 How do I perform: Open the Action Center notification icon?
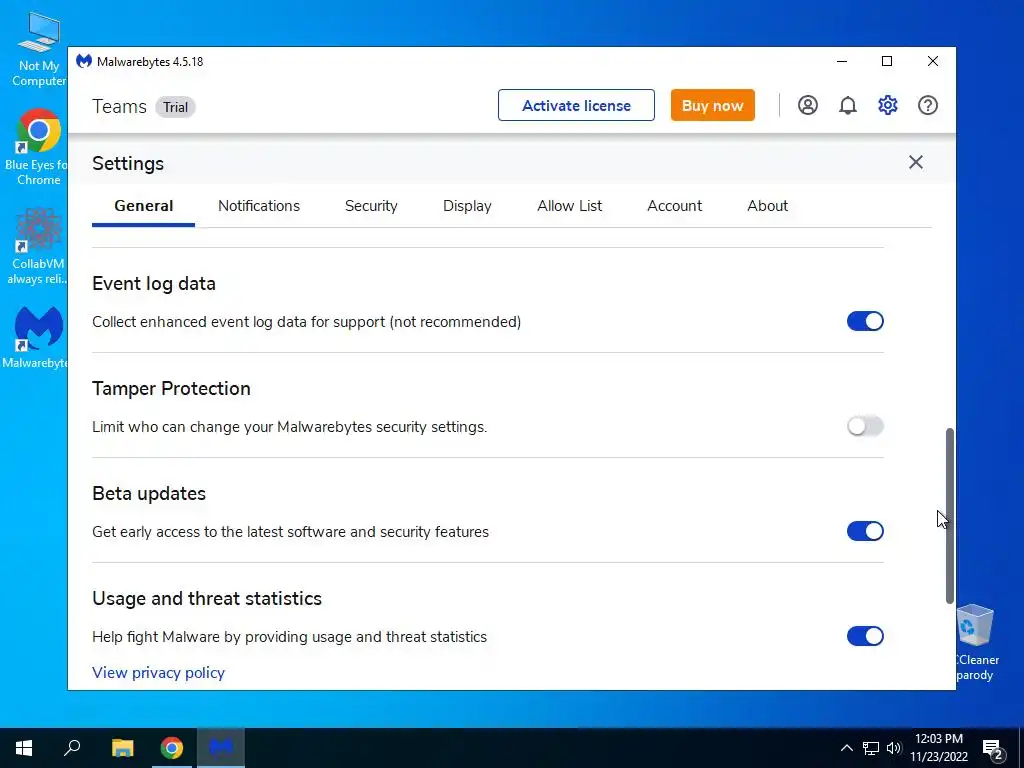click(x=993, y=749)
